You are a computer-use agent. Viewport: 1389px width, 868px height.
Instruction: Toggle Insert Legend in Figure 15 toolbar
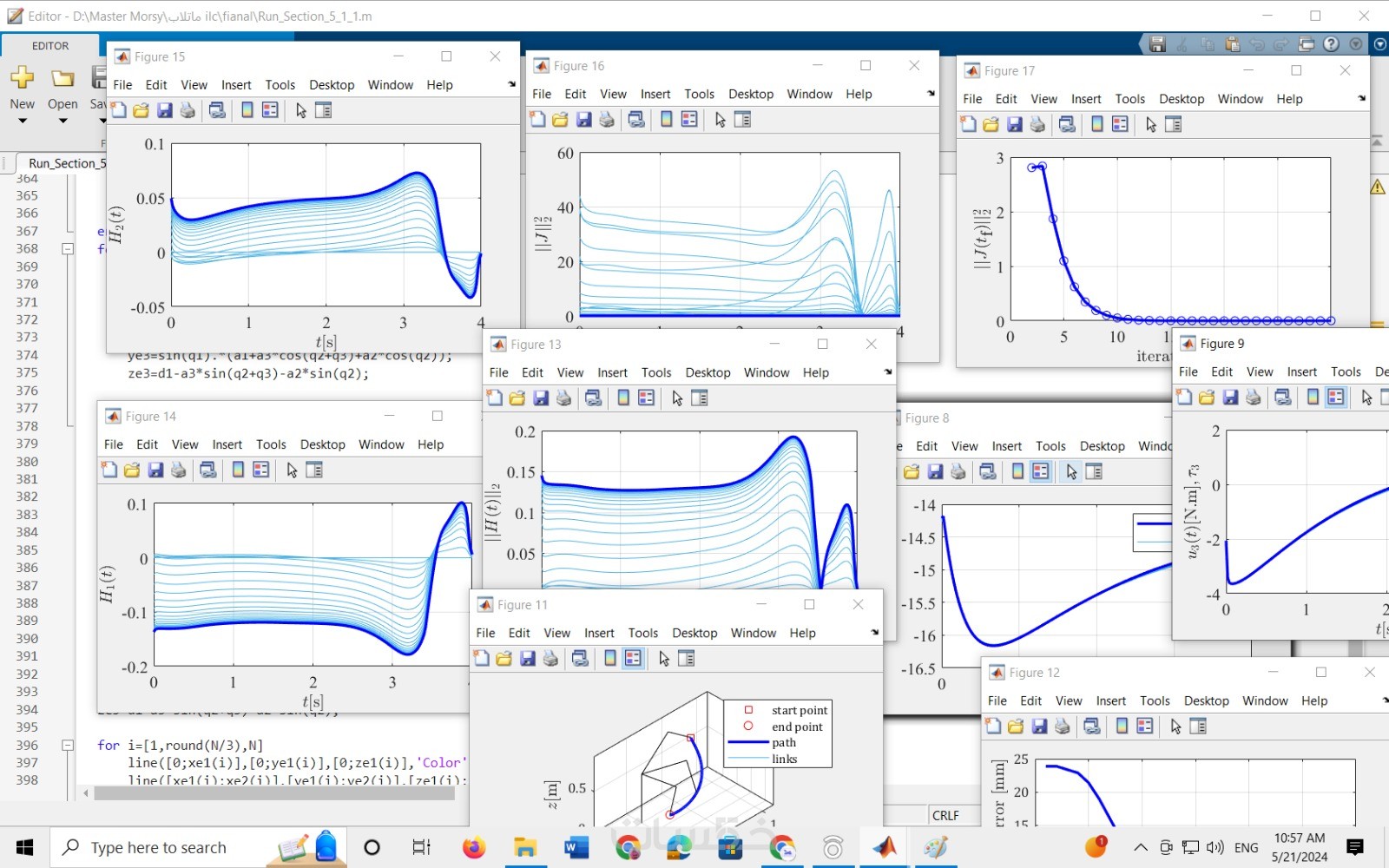click(270, 110)
